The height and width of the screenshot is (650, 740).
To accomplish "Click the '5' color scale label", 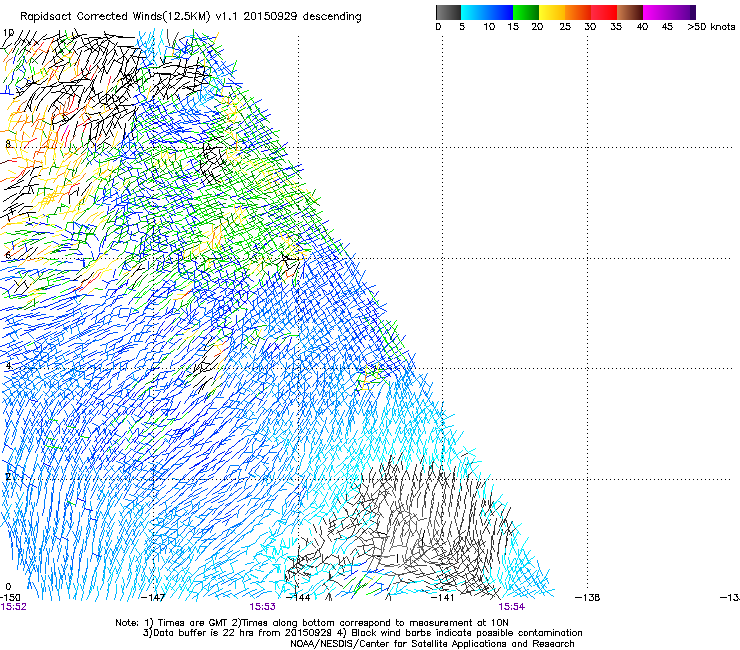I will coord(462,27).
